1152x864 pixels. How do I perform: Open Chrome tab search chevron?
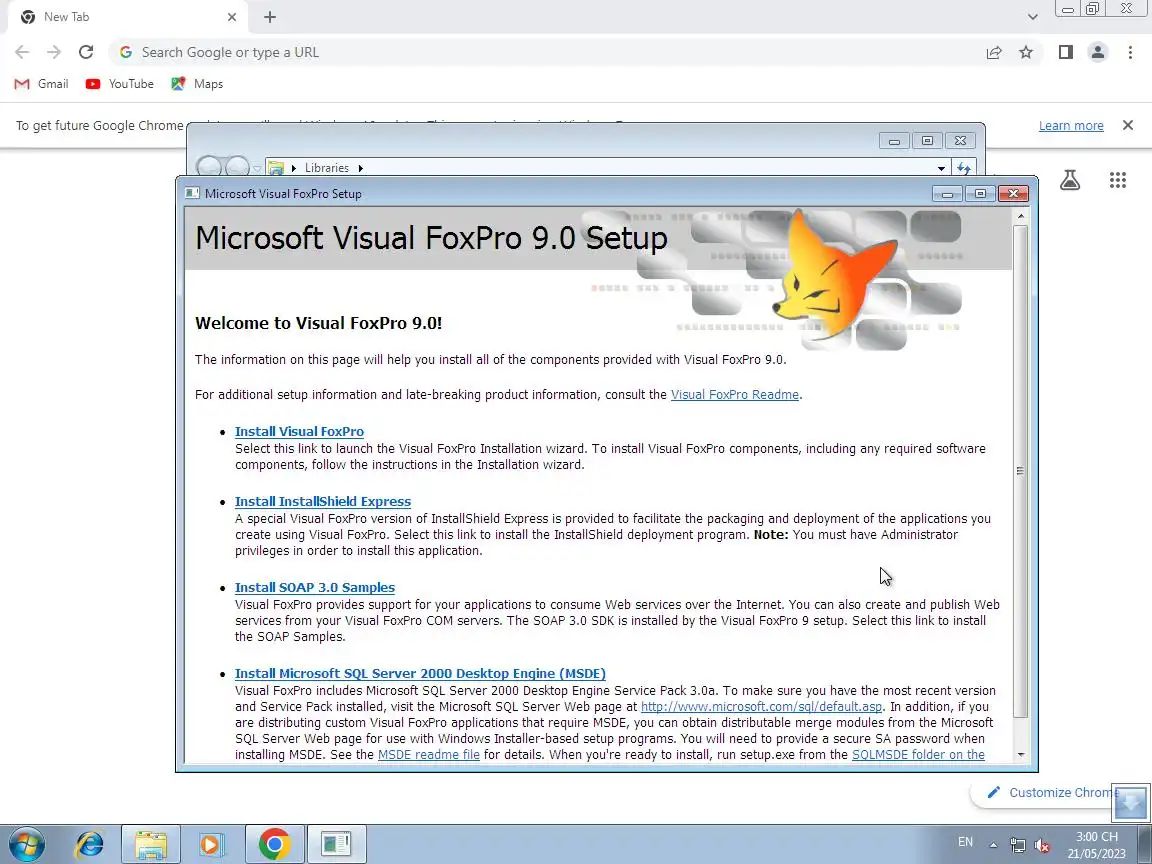click(x=1032, y=17)
